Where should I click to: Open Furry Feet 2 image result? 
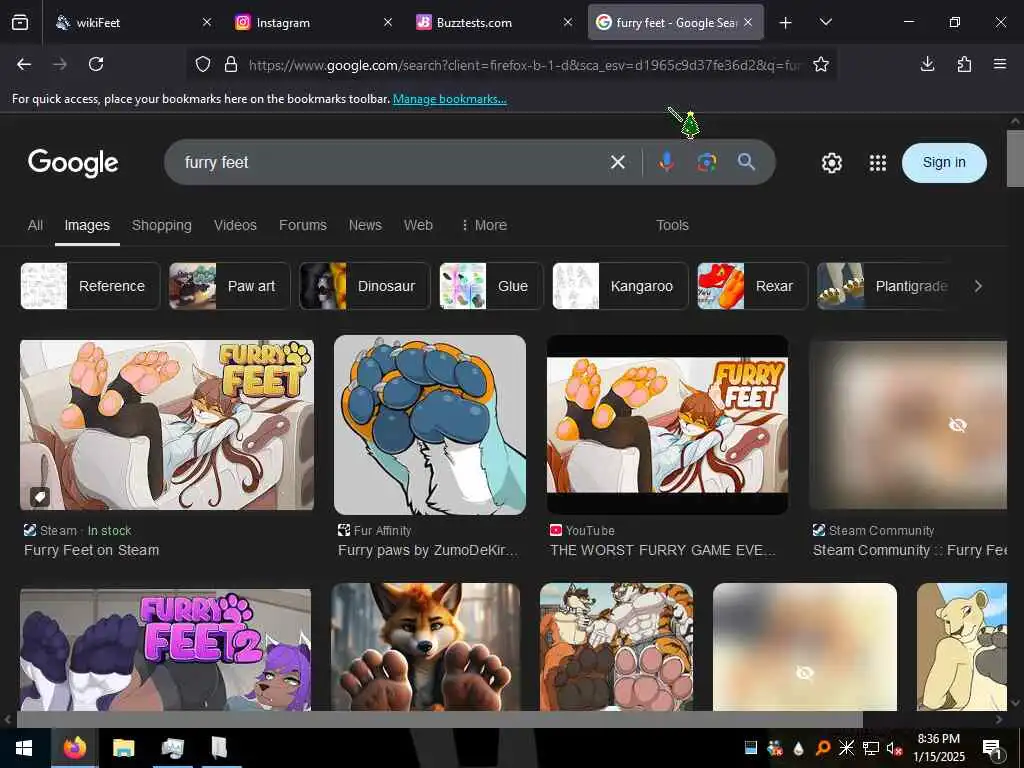(165, 649)
